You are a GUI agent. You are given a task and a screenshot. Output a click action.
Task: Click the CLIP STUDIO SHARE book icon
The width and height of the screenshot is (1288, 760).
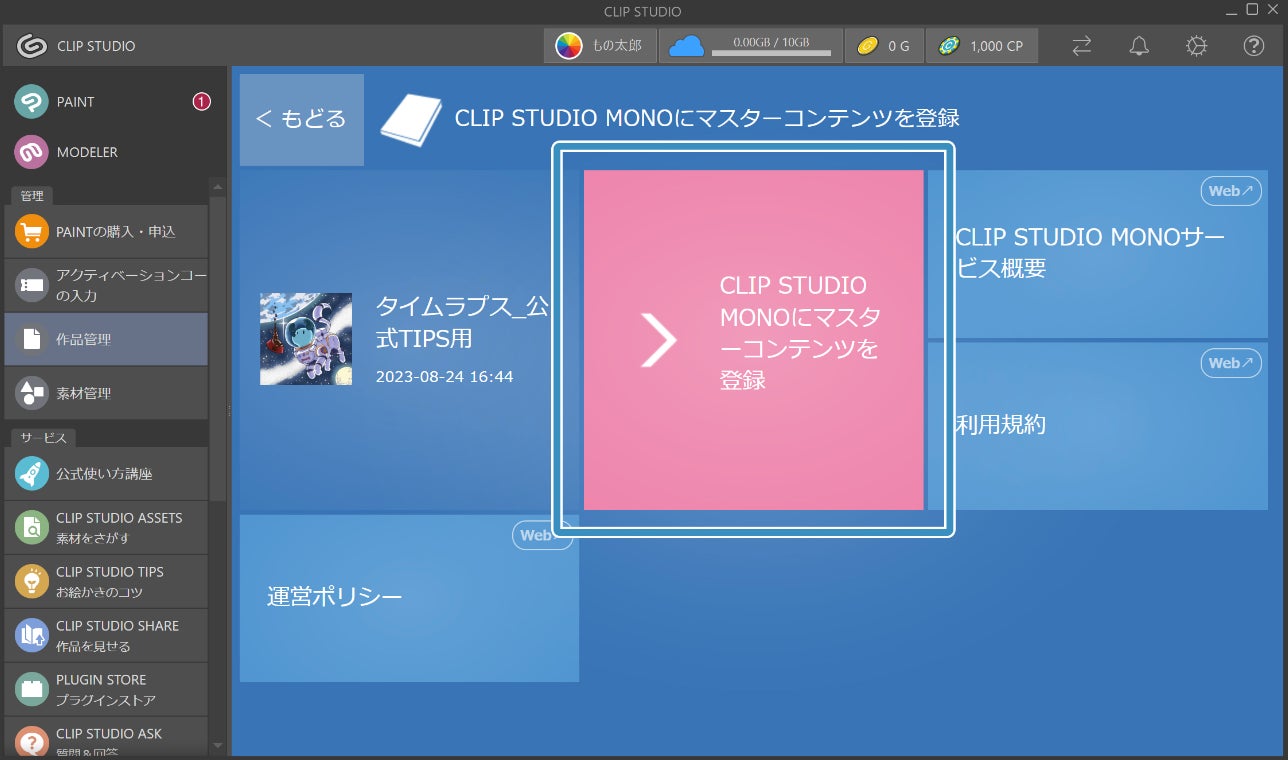tap(32, 635)
